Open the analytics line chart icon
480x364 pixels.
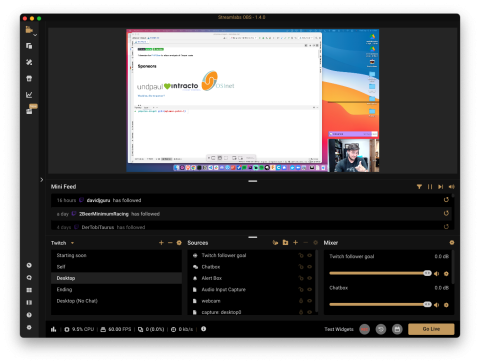29,95
